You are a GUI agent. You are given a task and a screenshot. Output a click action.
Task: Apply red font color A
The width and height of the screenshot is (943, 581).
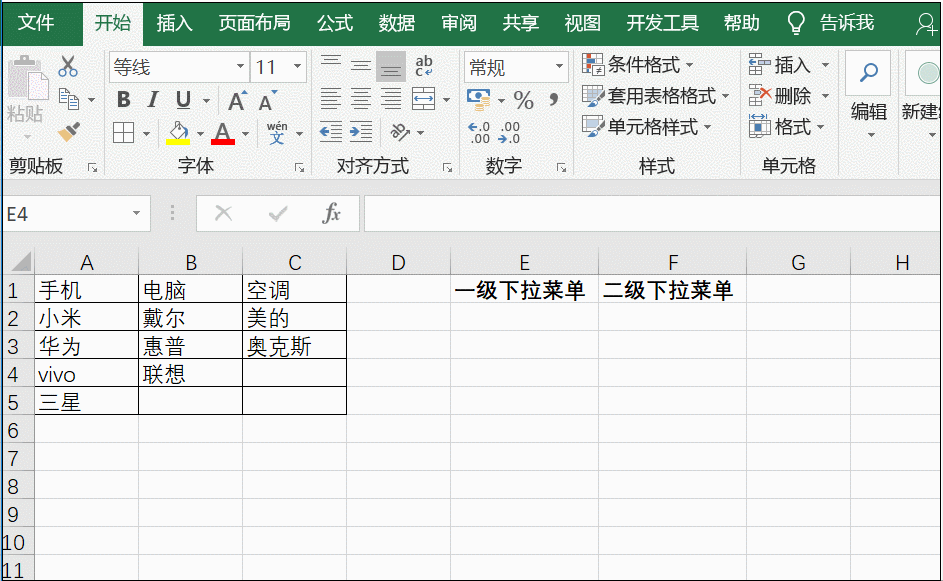(223, 133)
